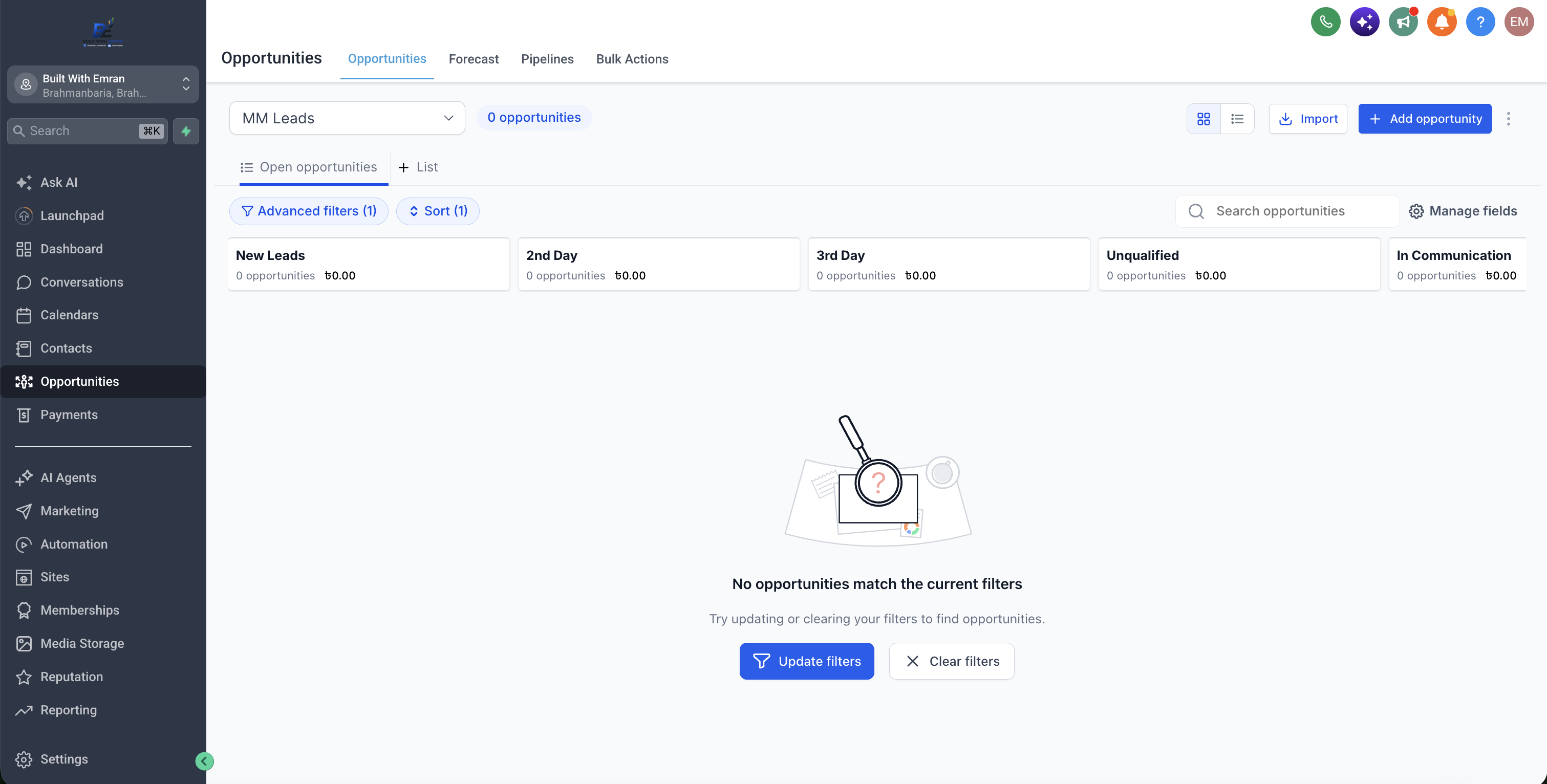Collapse sidebar with green arrow button
This screenshot has width=1547, height=784.
tap(204, 761)
